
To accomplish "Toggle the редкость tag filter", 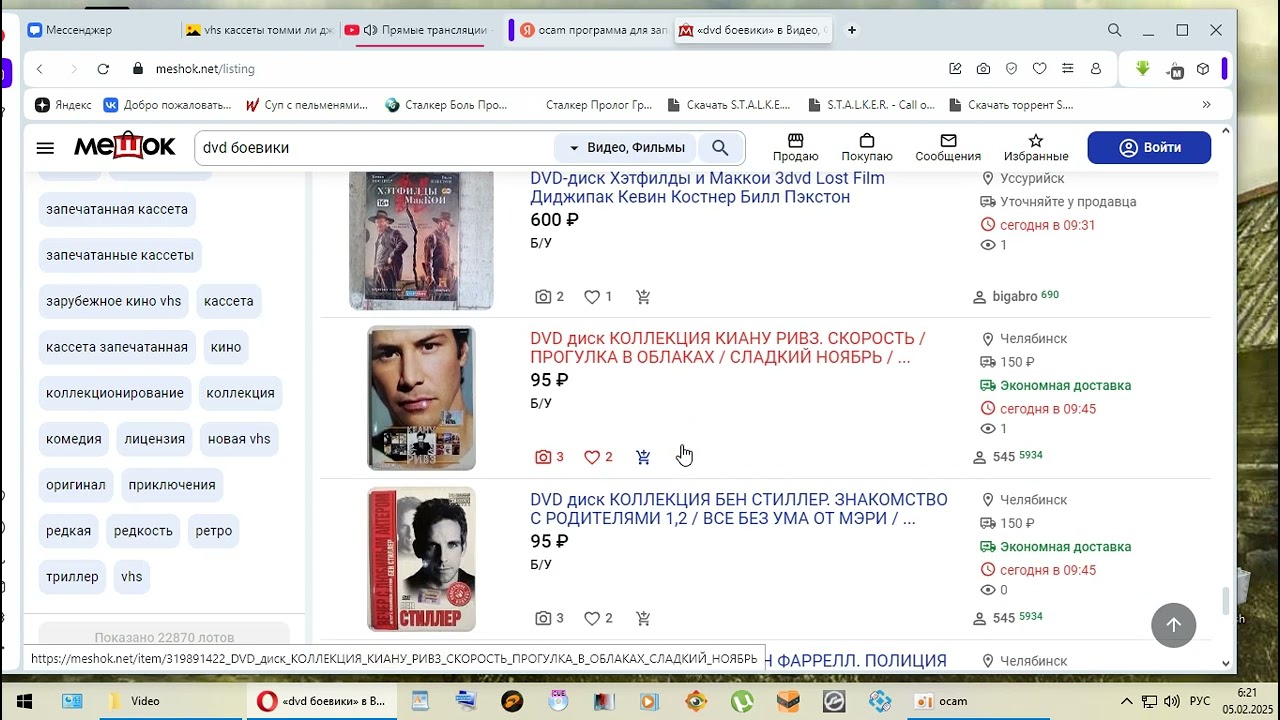I will 143,531.
